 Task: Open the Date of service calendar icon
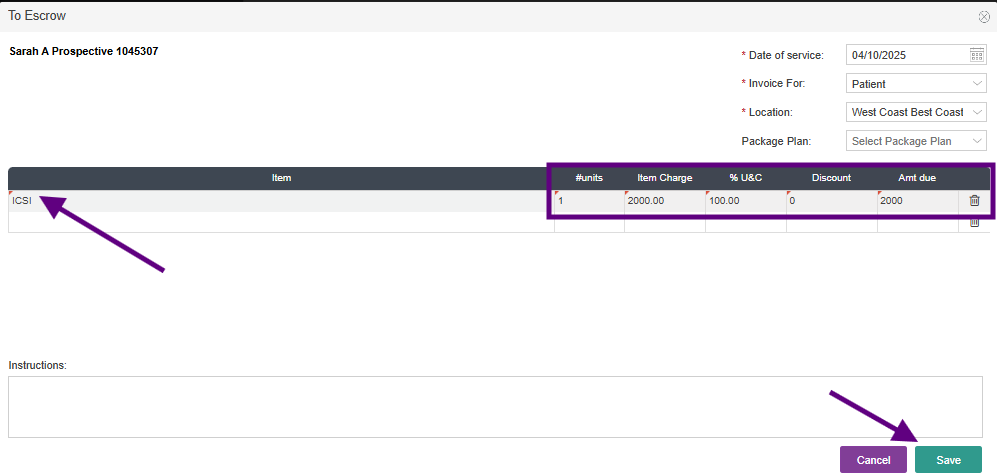977,55
